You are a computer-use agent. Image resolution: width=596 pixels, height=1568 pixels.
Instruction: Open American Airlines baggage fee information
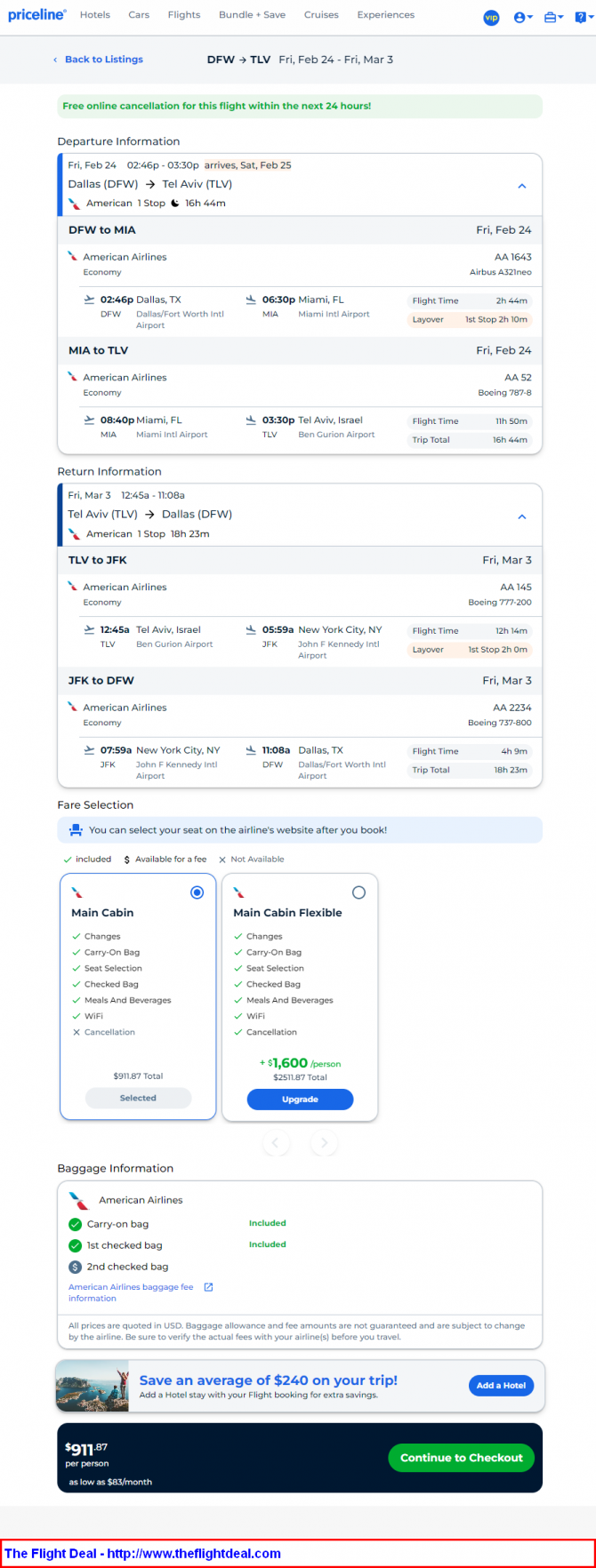click(x=131, y=1292)
